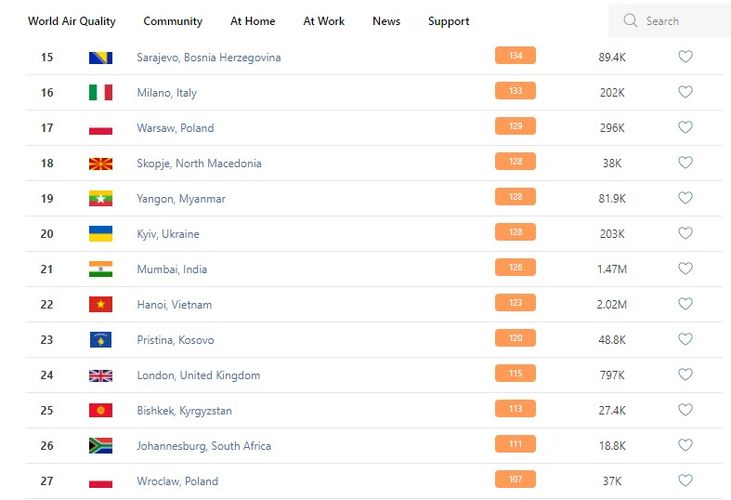Open the Community menu
731x500 pixels.
(x=173, y=21)
